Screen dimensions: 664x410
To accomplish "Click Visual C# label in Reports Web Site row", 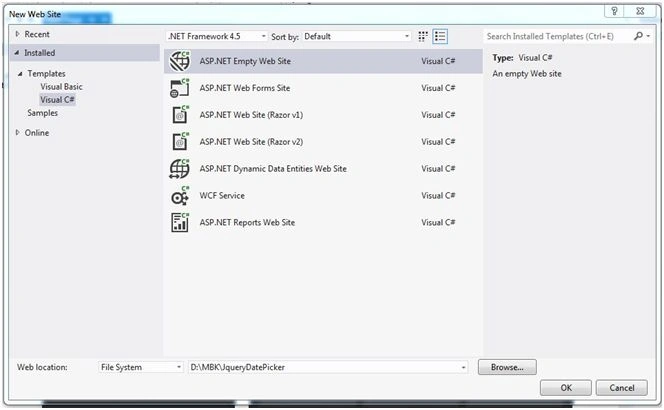I will (x=438, y=222).
